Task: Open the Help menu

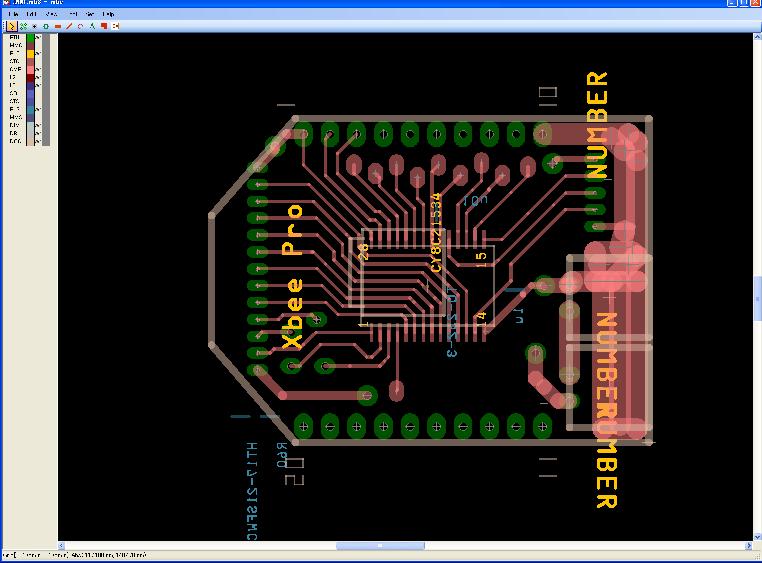Action: click(108, 14)
